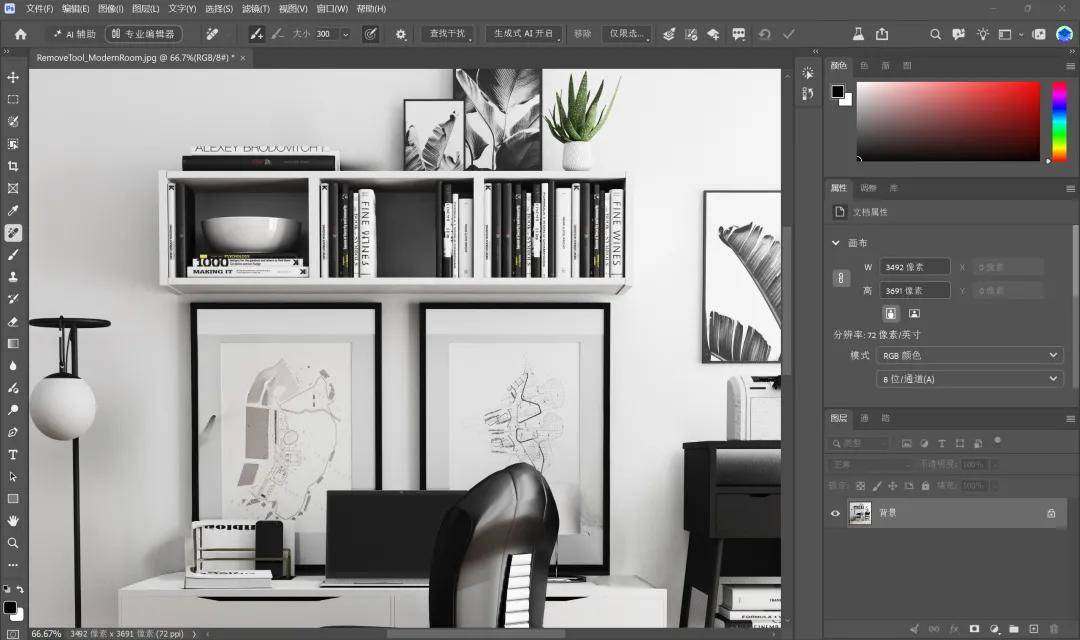
Task: Open the 文件(F) menu
Action: [x=39, y=9]
